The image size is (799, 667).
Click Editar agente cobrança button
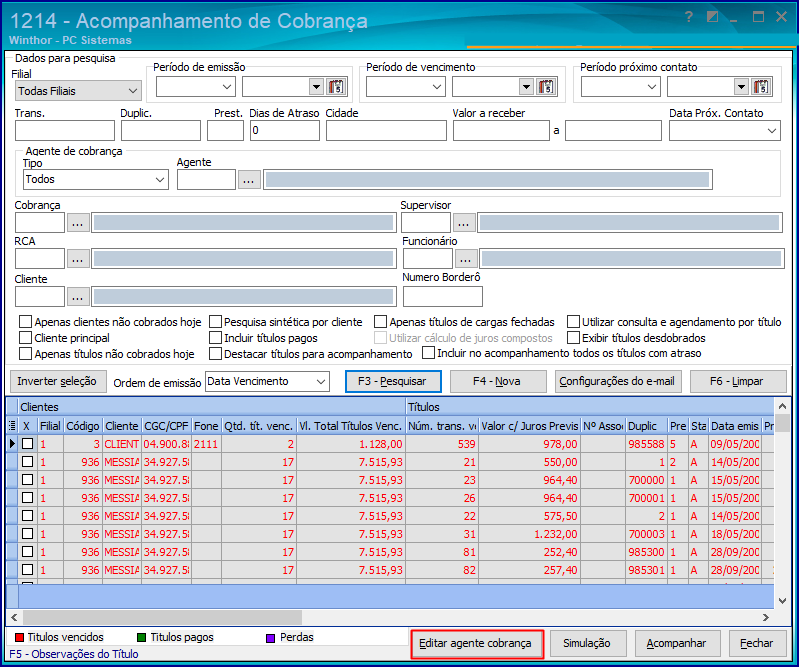point(477,644)
